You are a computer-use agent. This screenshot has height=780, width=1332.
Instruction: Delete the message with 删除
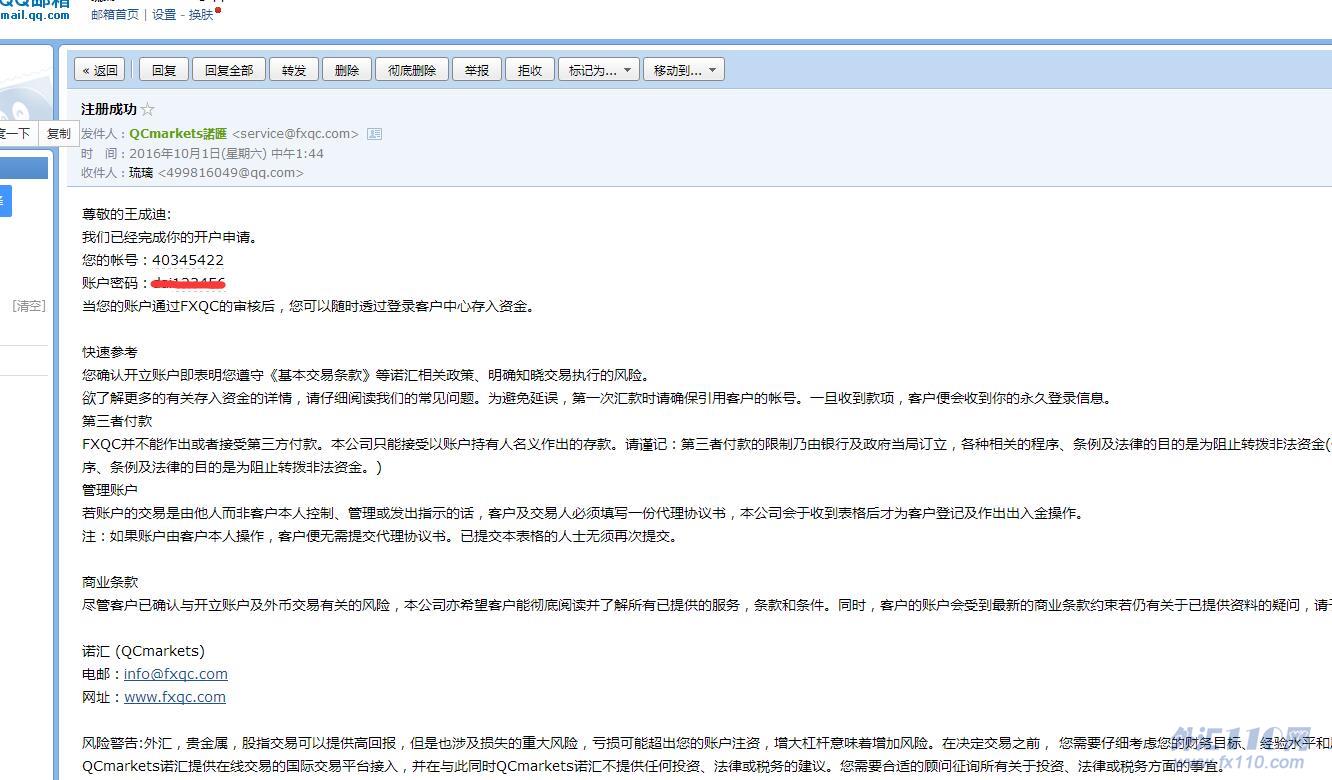coord(347,70)
